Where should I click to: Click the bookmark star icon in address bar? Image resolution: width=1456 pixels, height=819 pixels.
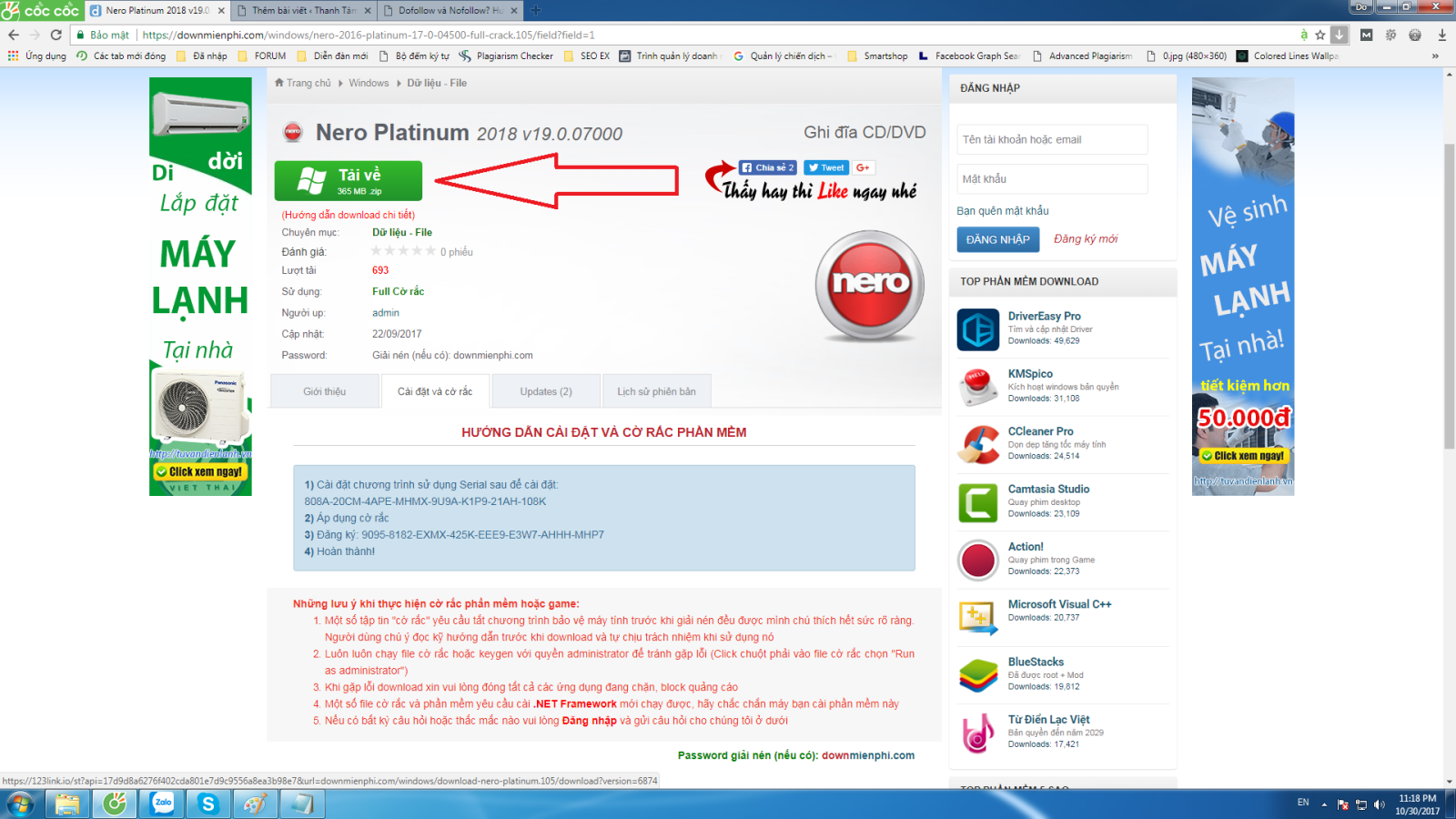point(1319,35)
